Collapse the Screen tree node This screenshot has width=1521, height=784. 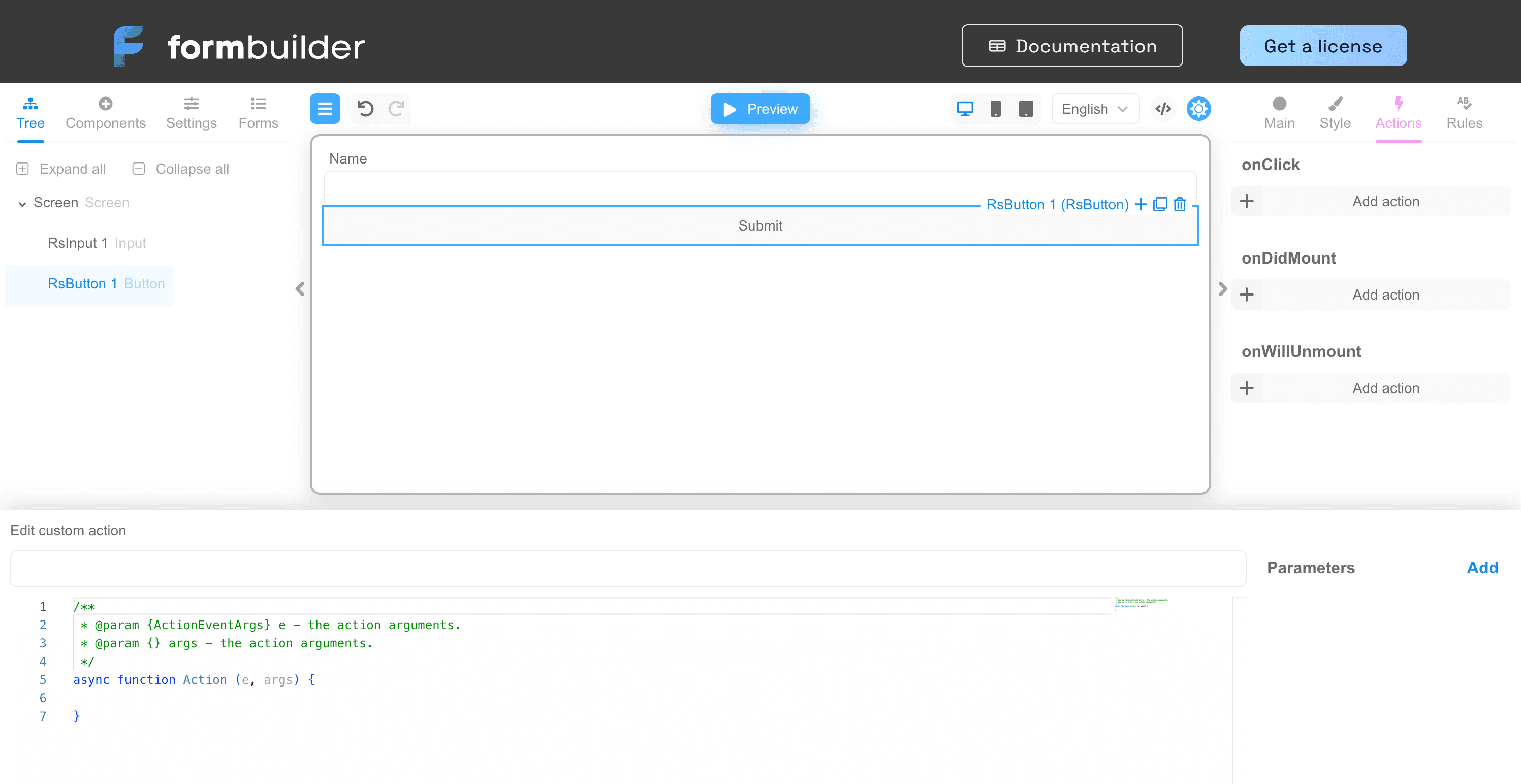click(x=22, y=204)
